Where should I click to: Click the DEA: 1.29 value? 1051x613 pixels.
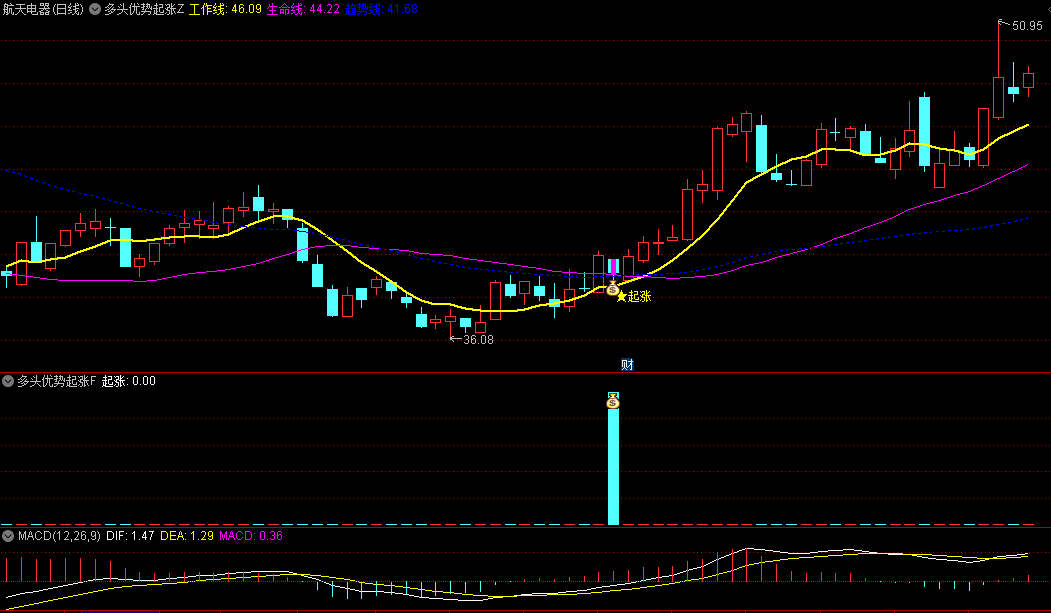187,536
